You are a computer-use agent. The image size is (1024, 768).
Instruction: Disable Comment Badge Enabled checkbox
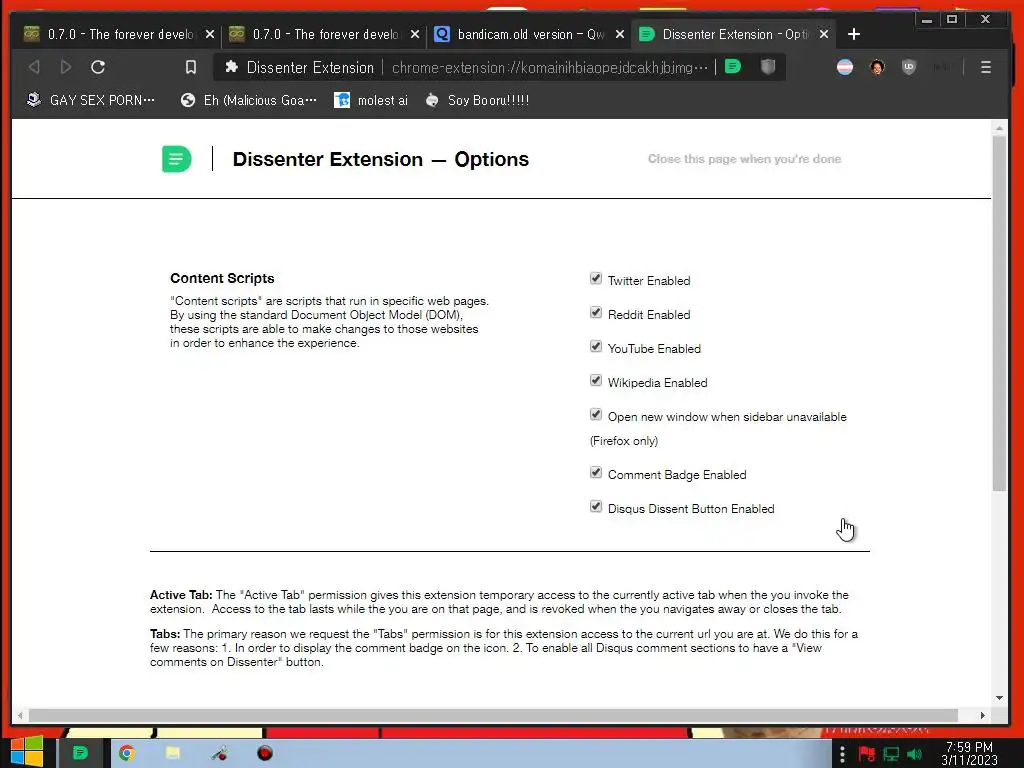(596, 473)
